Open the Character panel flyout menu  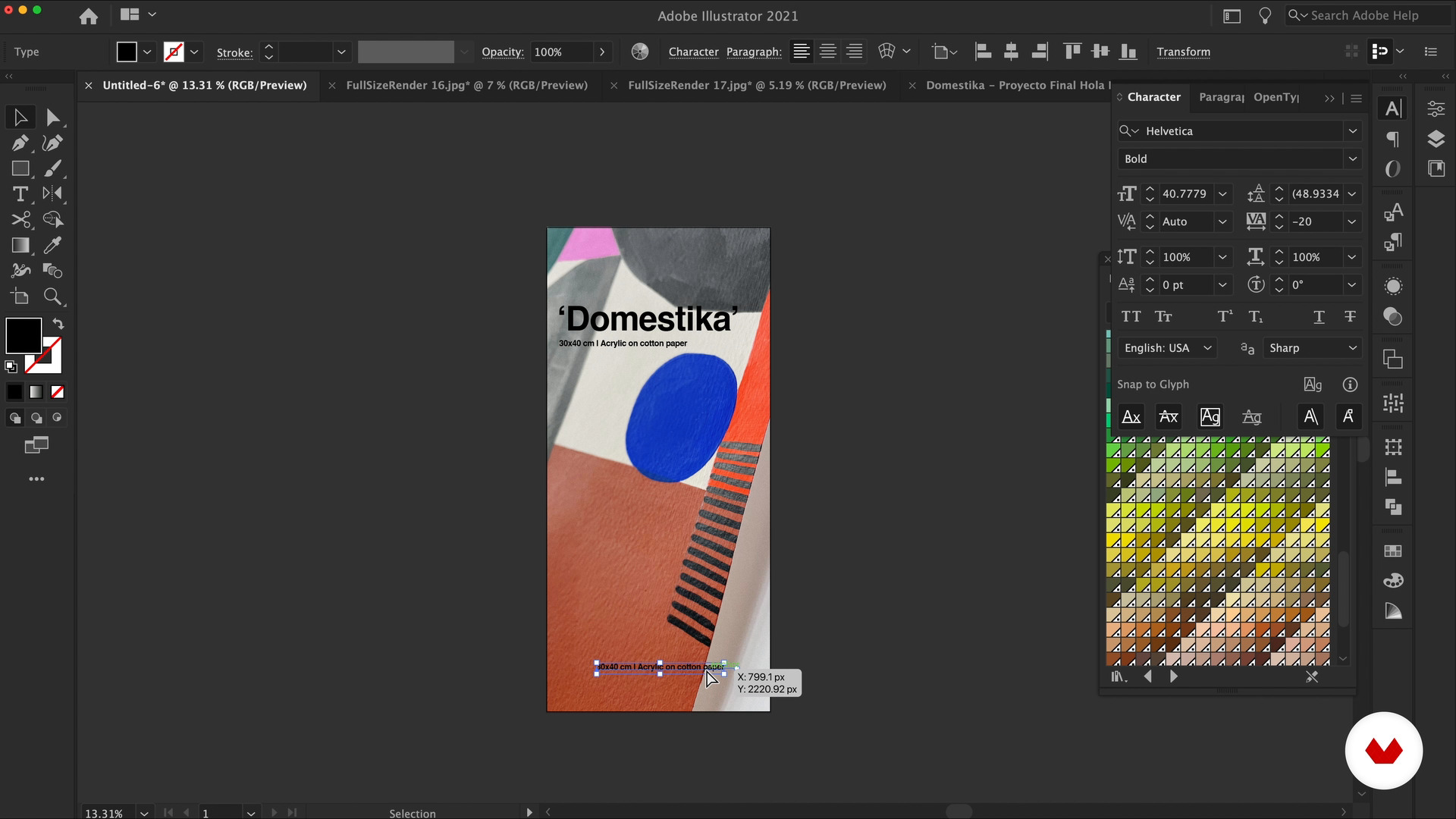click(x=1357, y=99)
